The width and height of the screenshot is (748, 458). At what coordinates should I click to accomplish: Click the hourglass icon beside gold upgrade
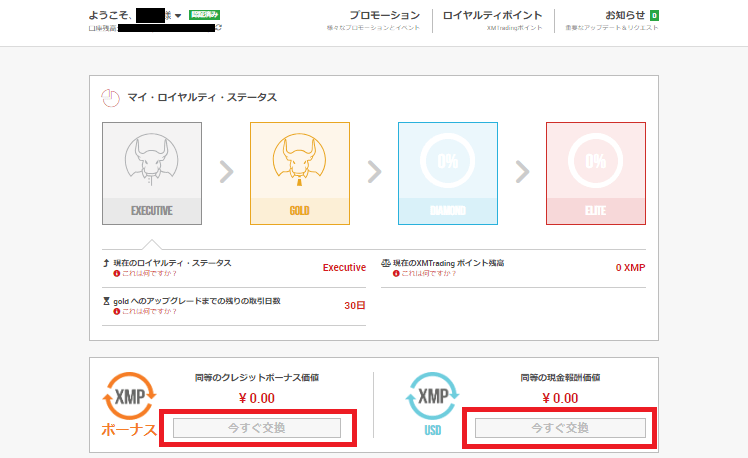click(x=106, y=301)
